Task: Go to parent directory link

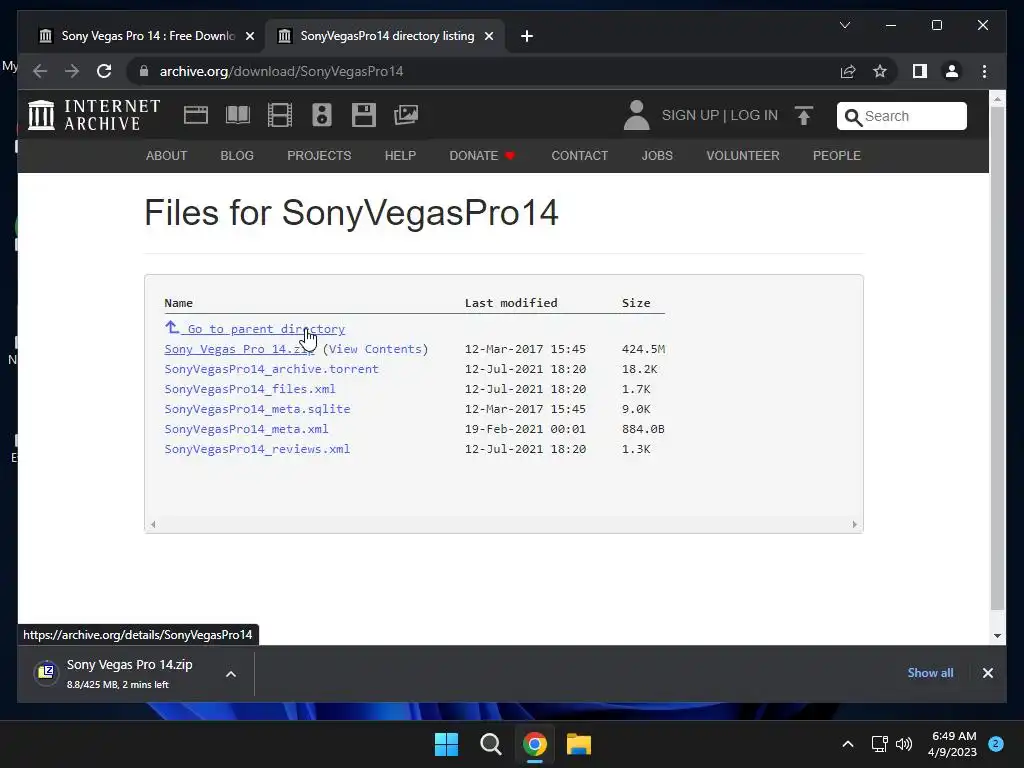Action: [255, 328]
